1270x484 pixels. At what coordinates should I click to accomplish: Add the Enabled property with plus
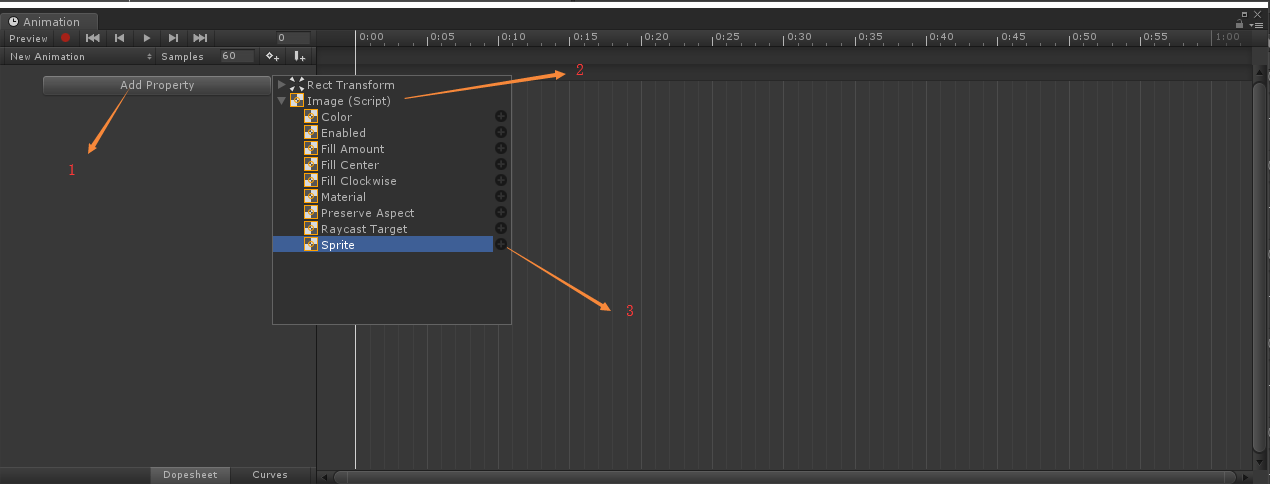[x=501, y=133]
